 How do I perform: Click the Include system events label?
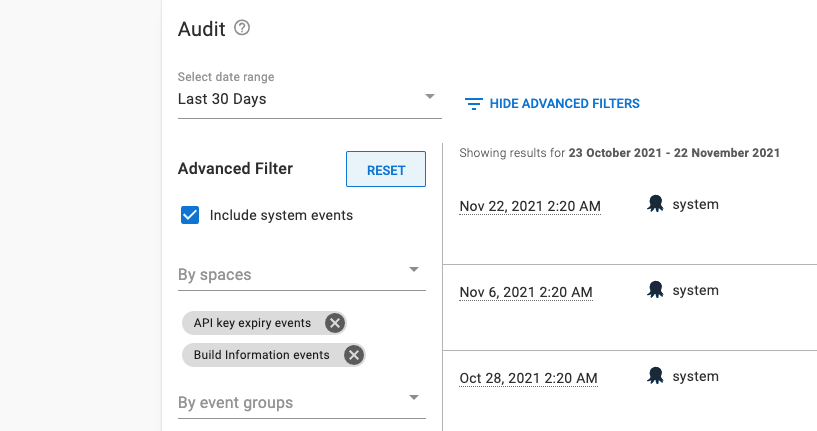[x=281, y=215]
